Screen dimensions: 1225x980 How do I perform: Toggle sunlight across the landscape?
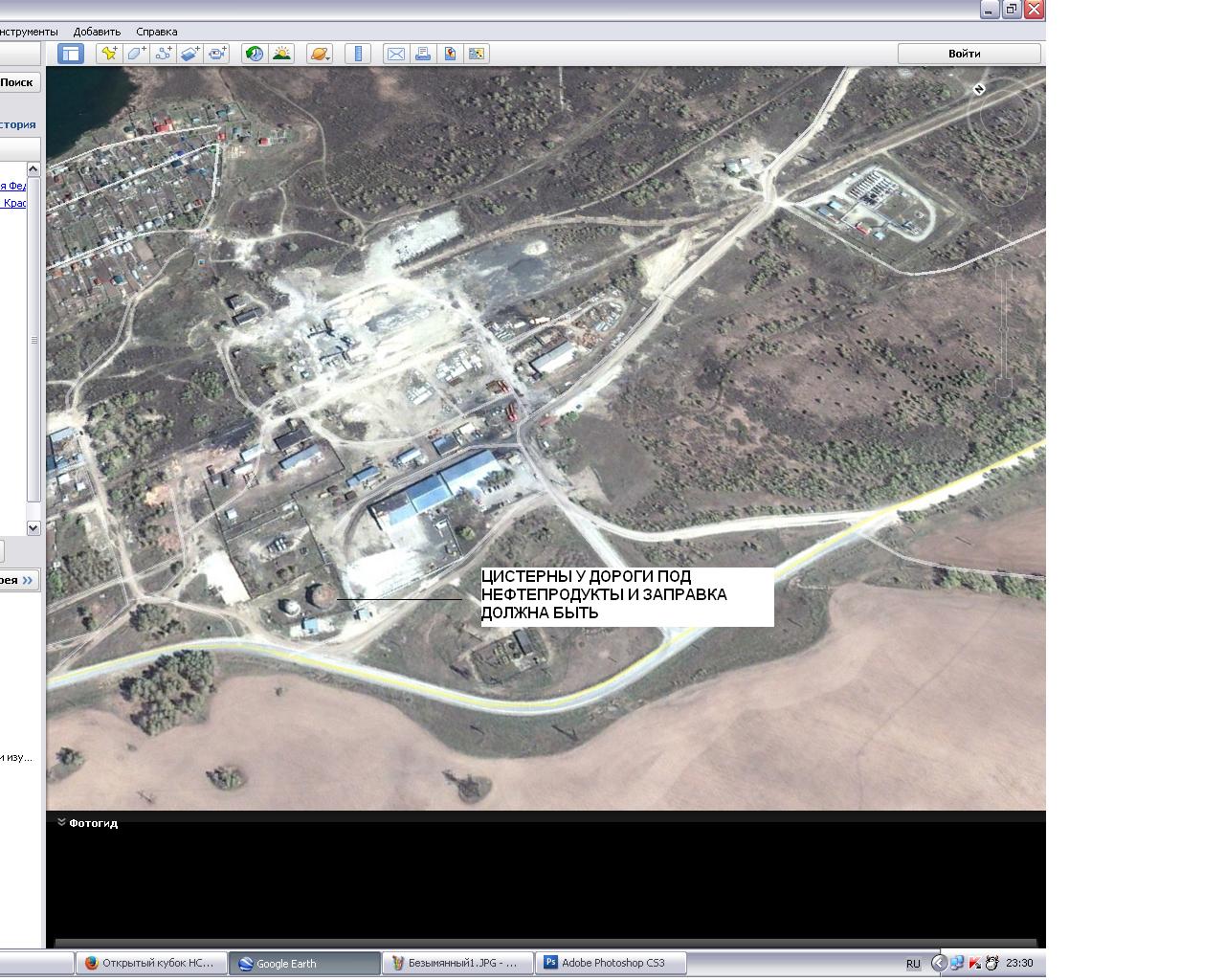click(x=281, y=54)
